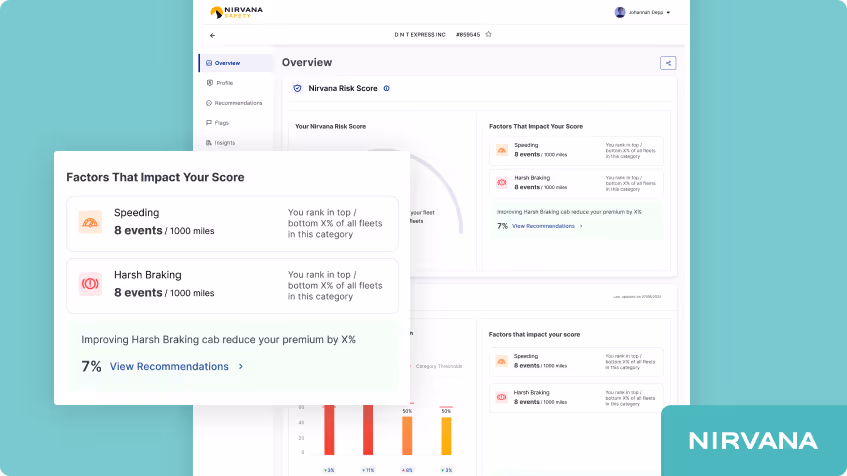Click the Speeding icon in the small Risk Score factors panel
The height and width of the screenshot is (476, 847).
502,150
